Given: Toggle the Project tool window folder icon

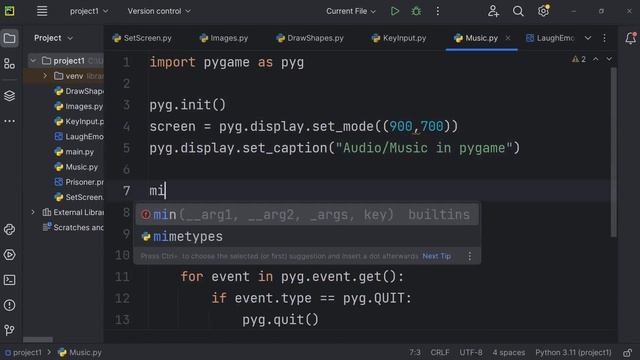Looking at the screenshot, I should click(9, 38).
